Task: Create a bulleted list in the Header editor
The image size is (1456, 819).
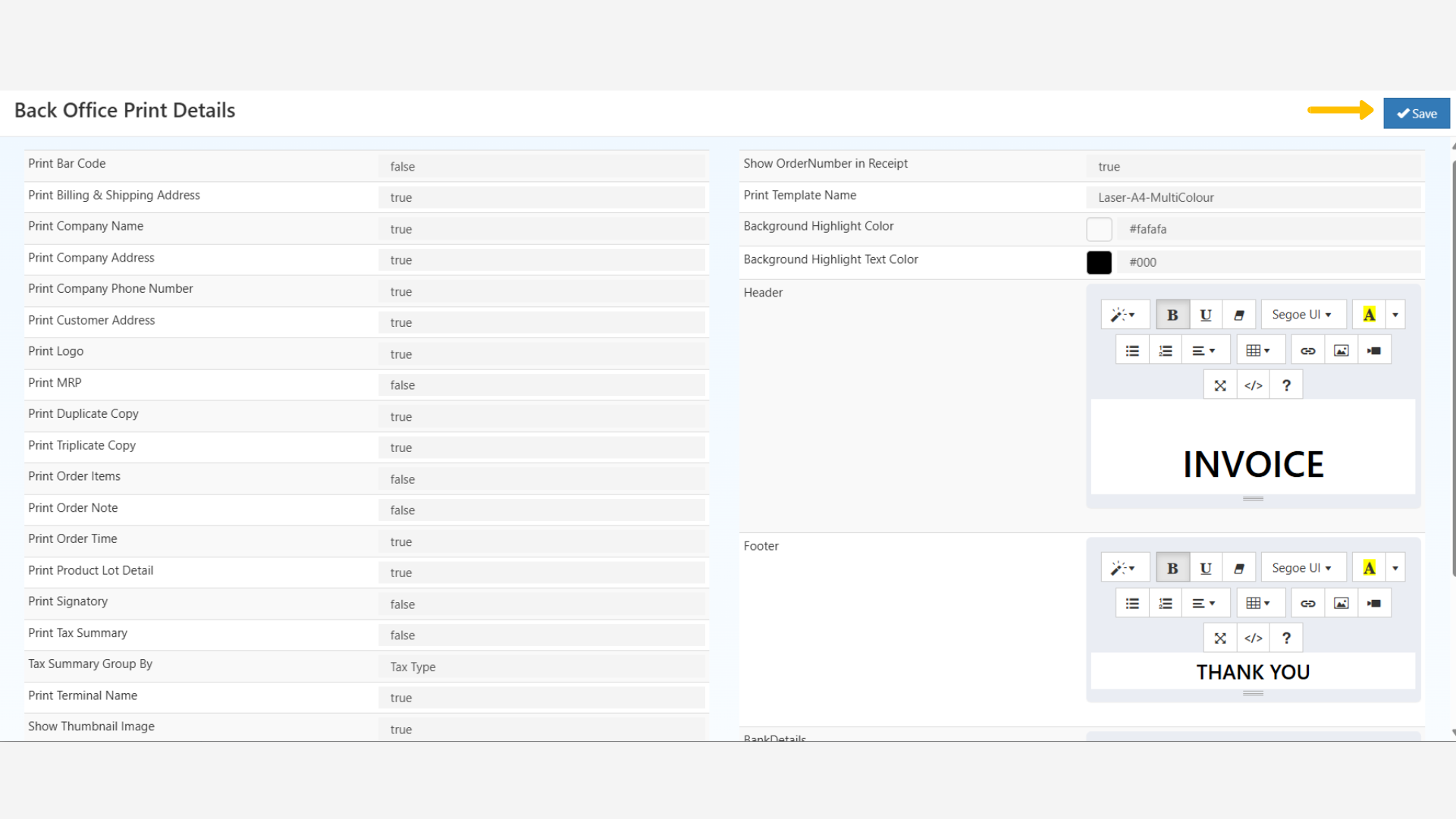Action: click(1132, 350)
